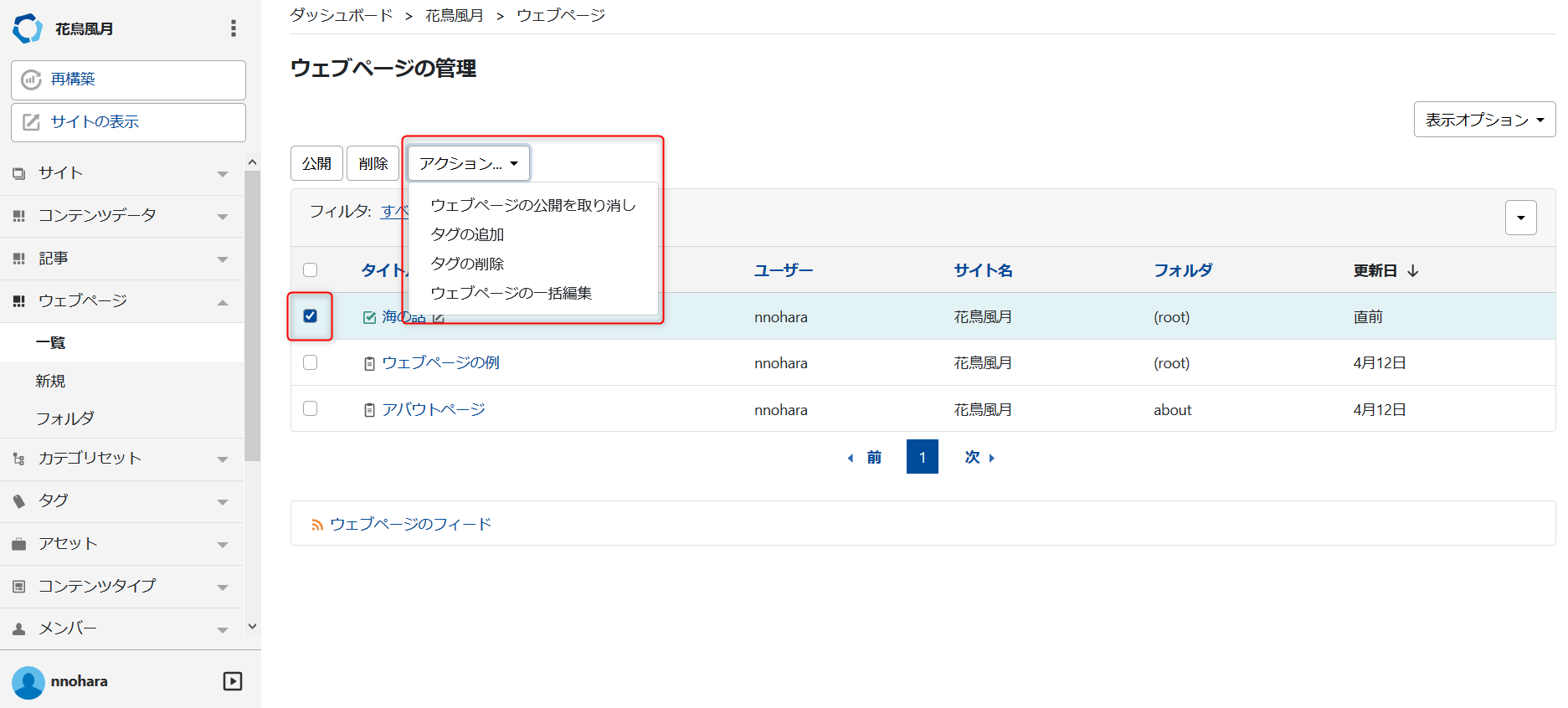Expand the アセット sidebar section
The height and width of the screenshot is (708, 1568).
223,545
